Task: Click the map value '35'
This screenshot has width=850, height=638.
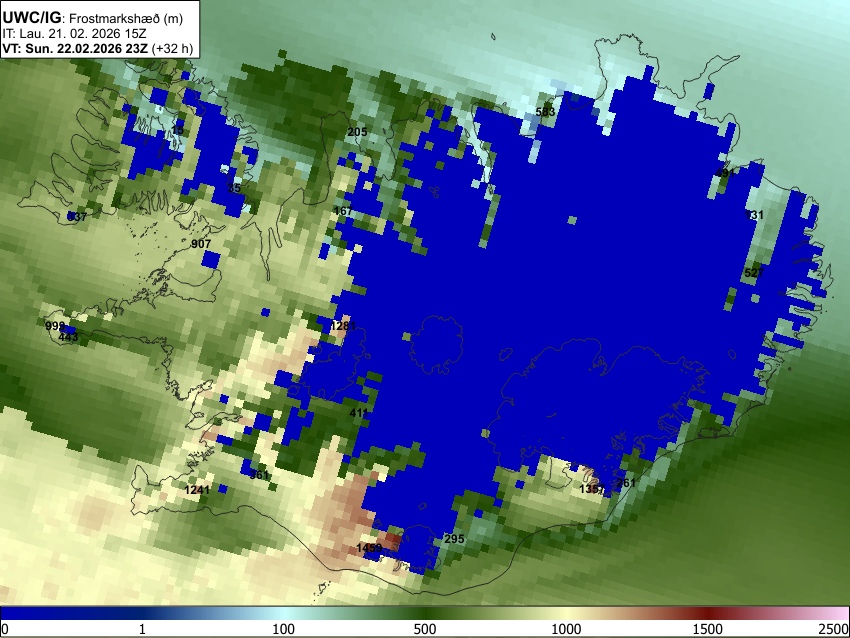Action: click(234, 188)
